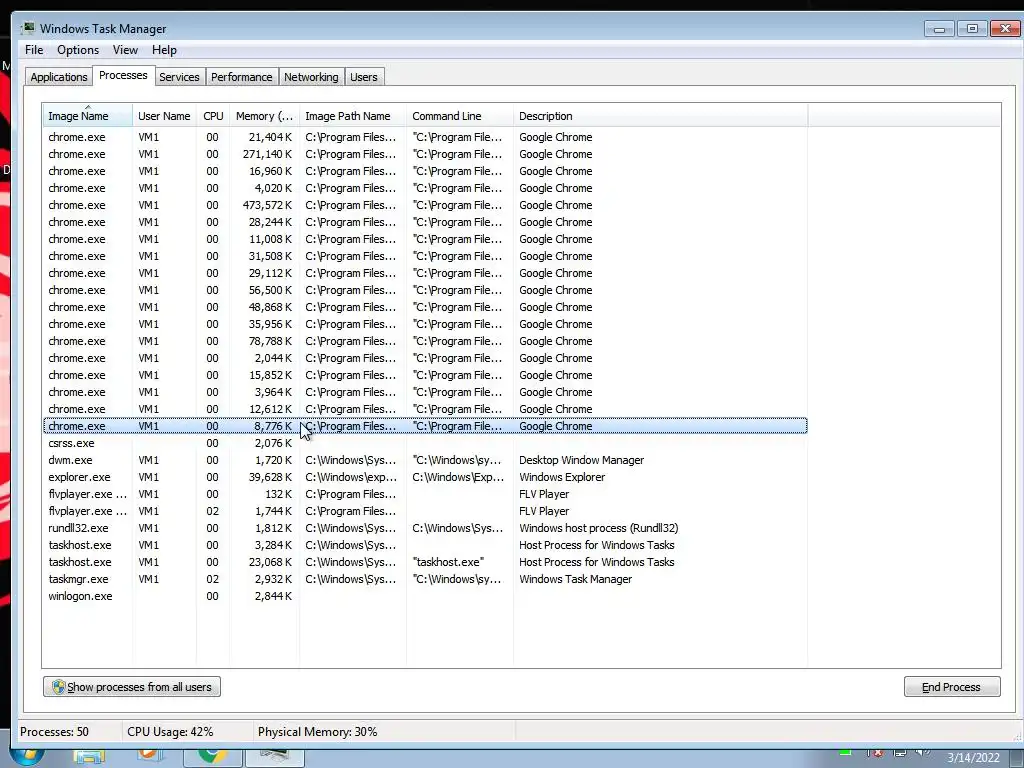Open the Networking tab
Viewport: 1024px width, 768px height.
(x=311, y=76)
